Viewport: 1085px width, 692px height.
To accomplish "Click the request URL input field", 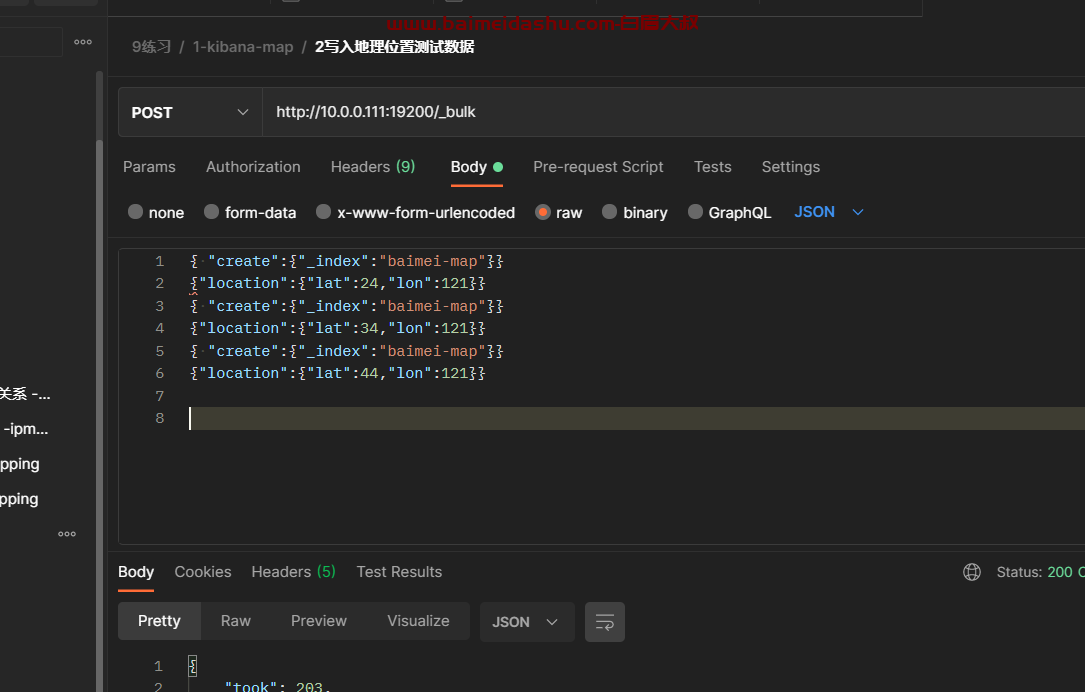I will pos(671,112).
